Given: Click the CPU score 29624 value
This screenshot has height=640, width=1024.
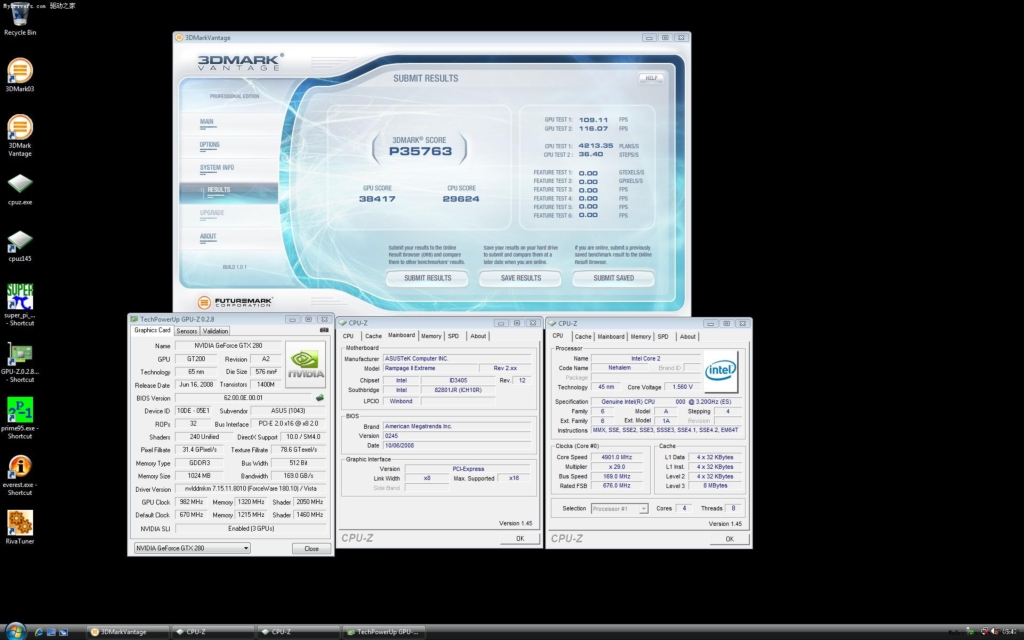Looking at the screenshot, I should coord(461,199).
